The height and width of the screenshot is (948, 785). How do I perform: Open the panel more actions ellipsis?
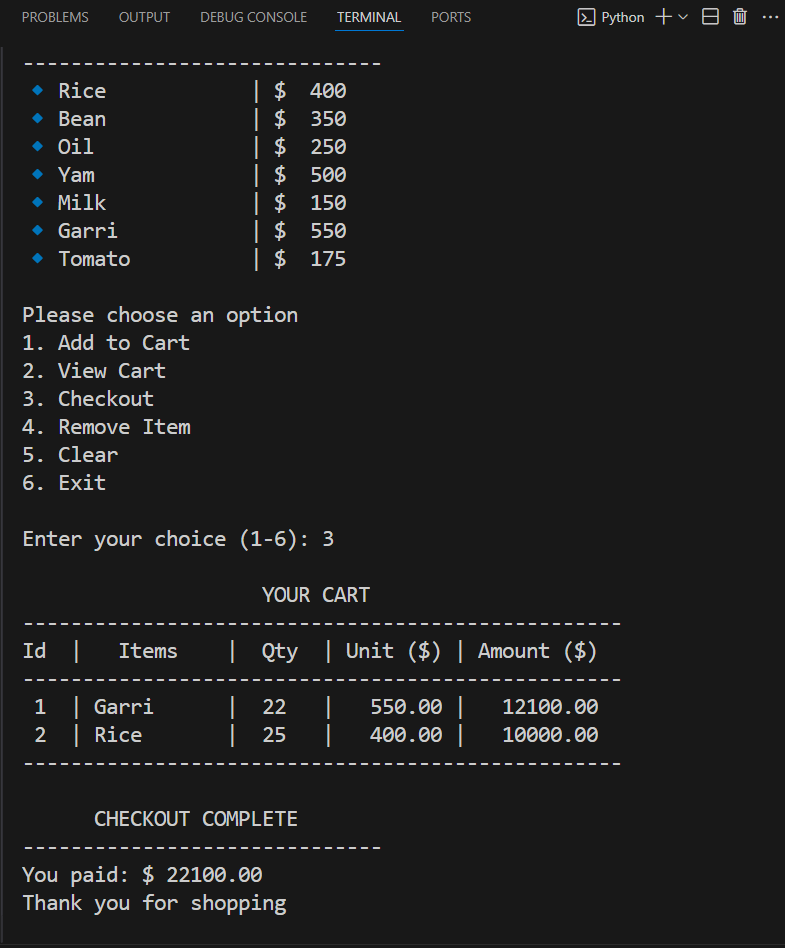[x=770, y=17]
